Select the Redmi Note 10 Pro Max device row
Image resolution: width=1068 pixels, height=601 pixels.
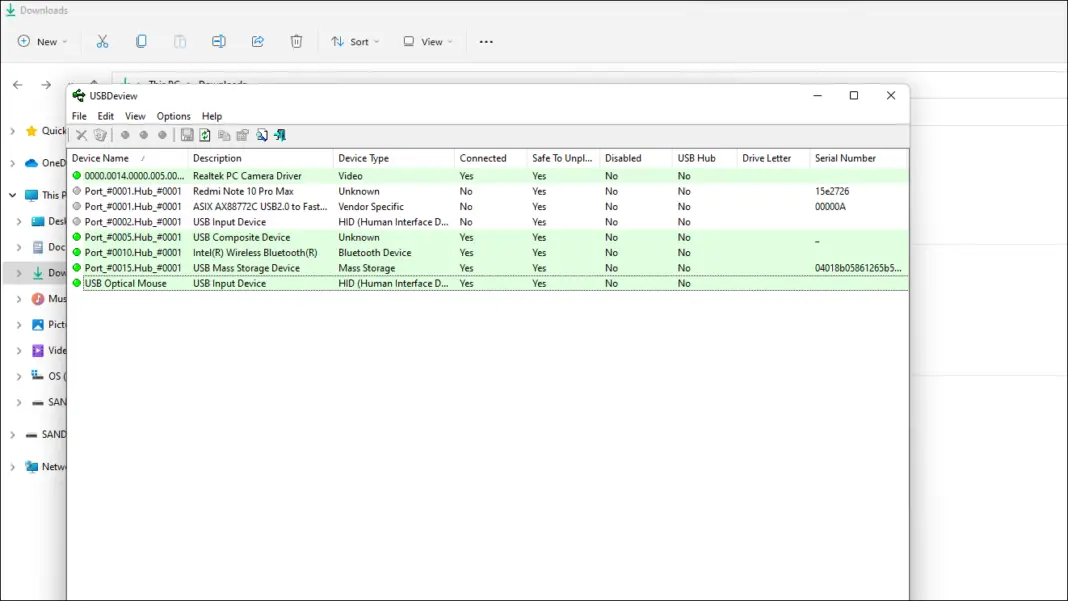260,191
